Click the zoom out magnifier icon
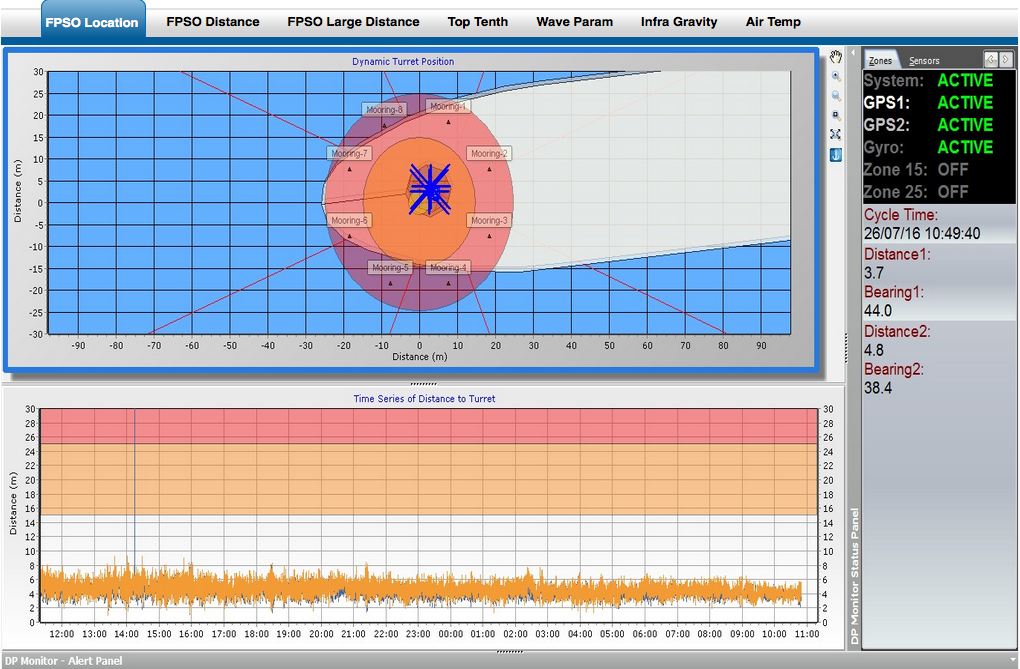The image size is (1020, 669). click(836, 95)
